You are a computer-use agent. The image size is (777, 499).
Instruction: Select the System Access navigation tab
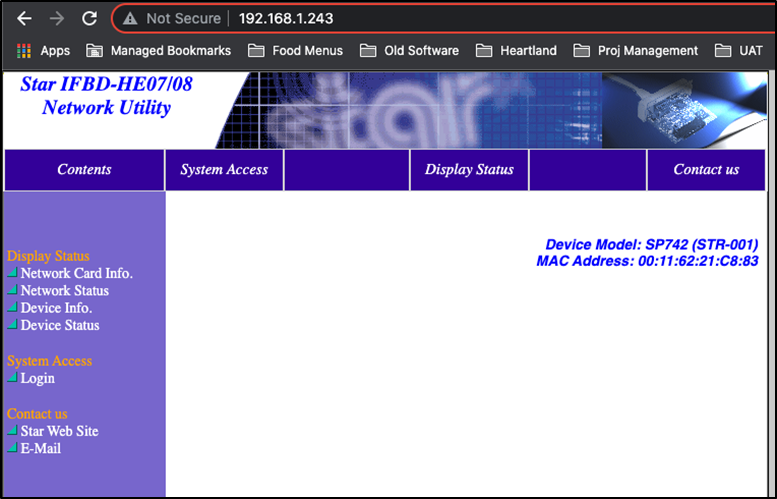(224, 169)
